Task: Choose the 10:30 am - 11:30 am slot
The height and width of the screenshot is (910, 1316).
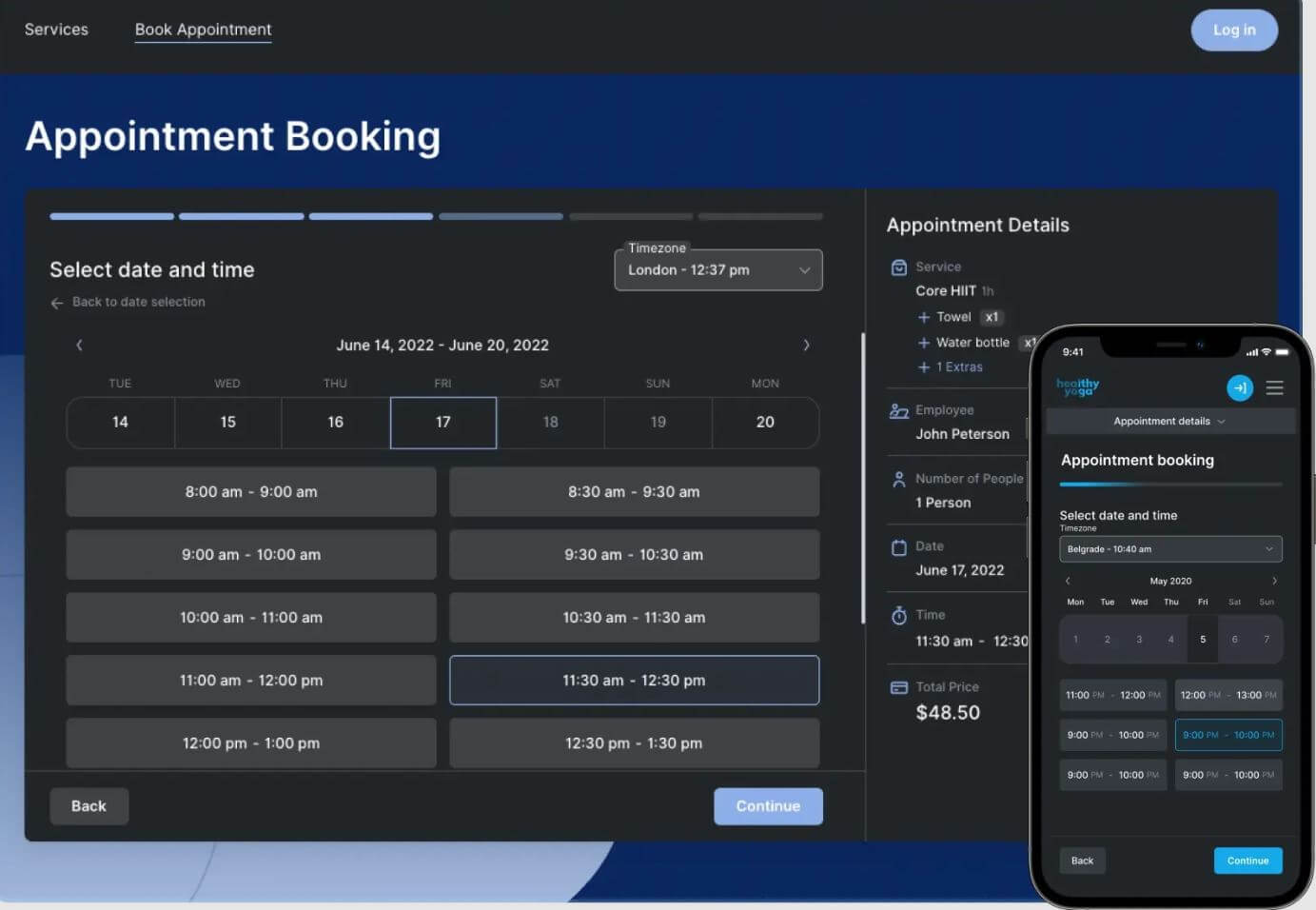Action: 634,618
